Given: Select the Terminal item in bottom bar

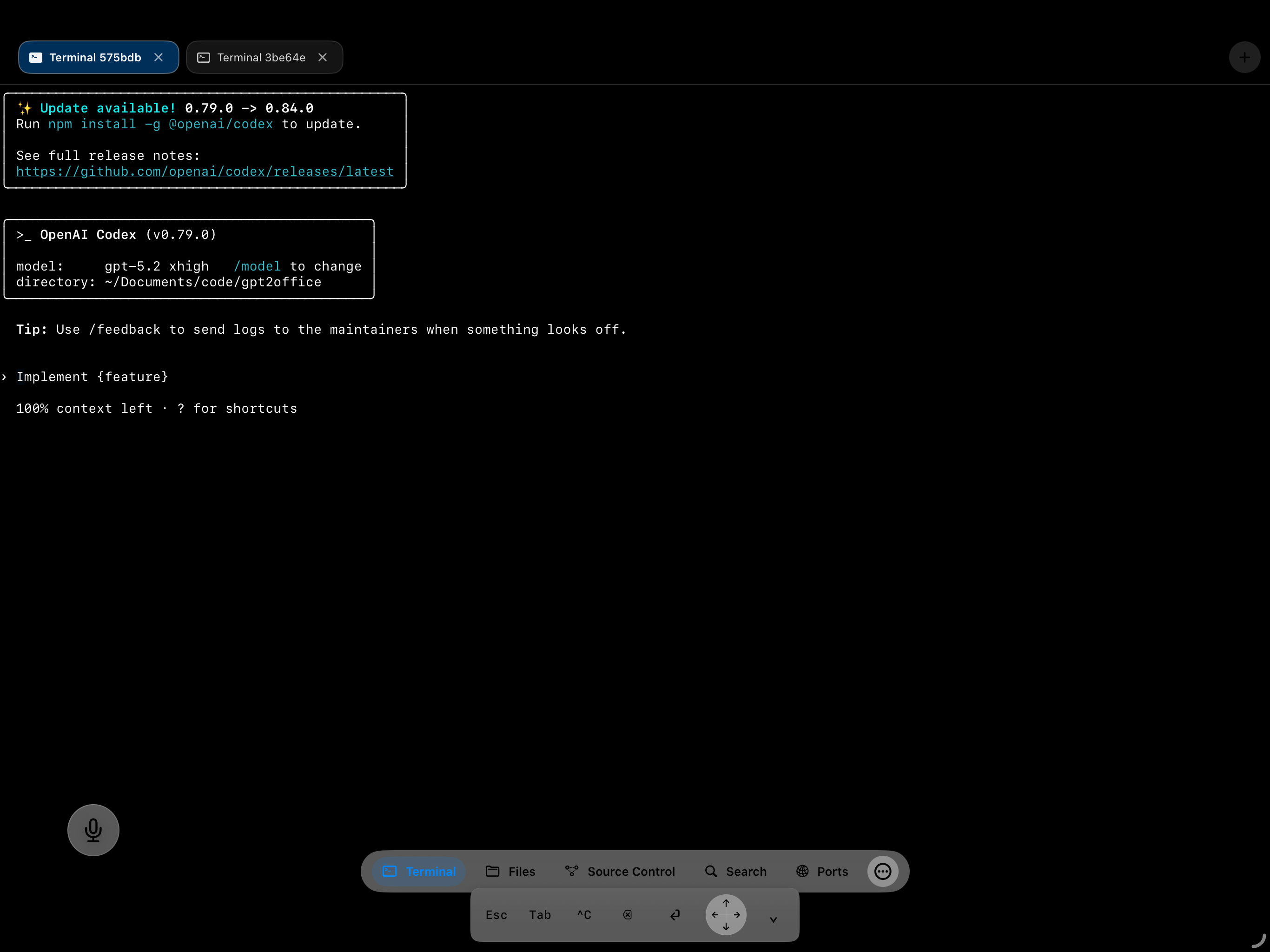Looking at the screenshot, I should 419,872.
